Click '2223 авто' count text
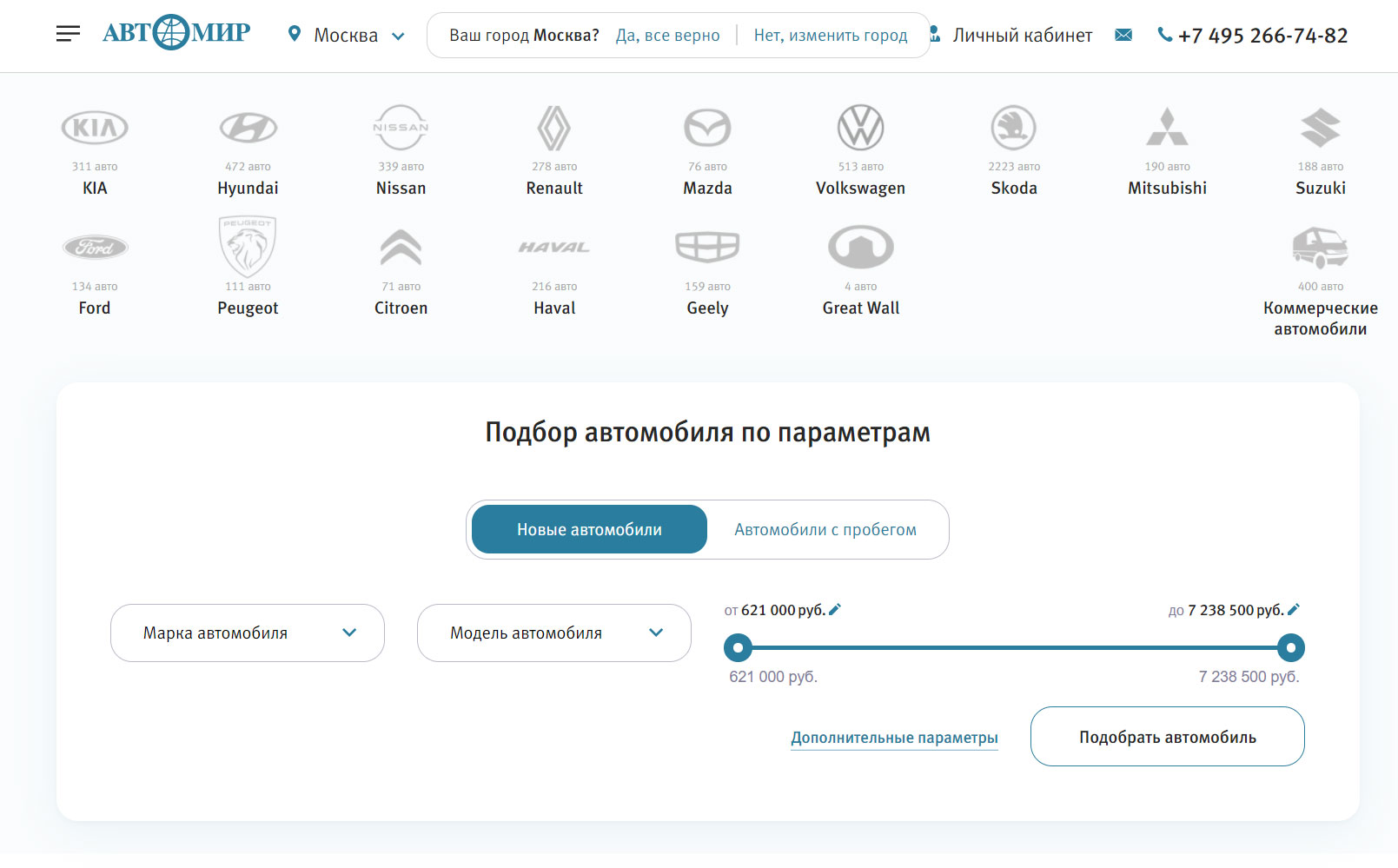Image resolution: width=1398 pixels, height=868 pixels. click(x=1014, y=166)
